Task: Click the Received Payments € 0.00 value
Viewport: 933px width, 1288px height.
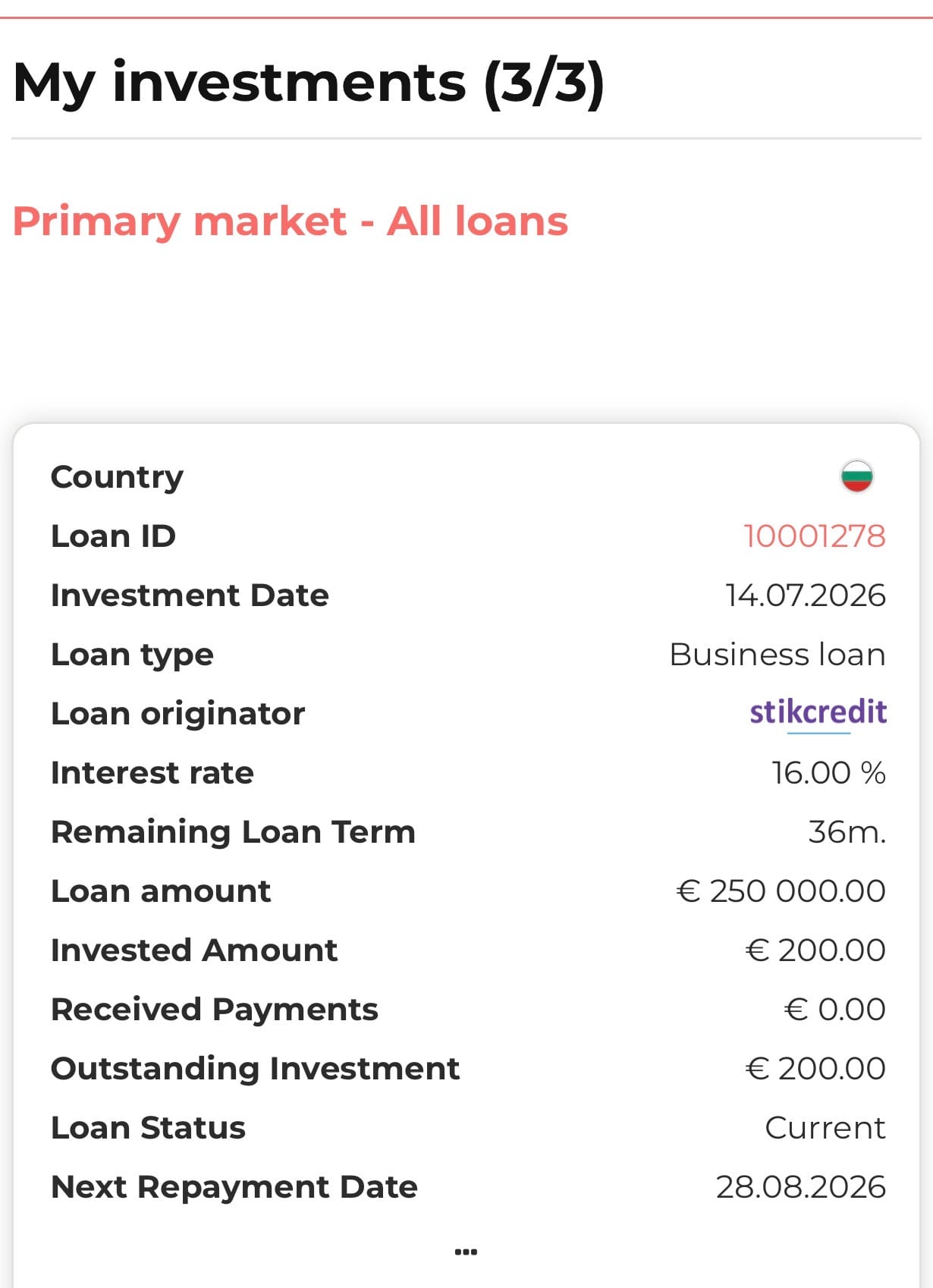Action: (x=834, y=1010)
